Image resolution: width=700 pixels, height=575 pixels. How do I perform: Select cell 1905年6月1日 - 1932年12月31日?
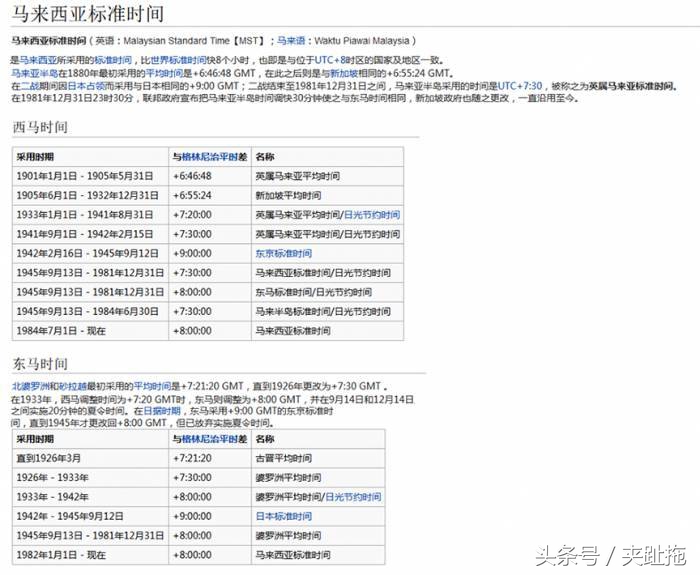tap(90, 196)
